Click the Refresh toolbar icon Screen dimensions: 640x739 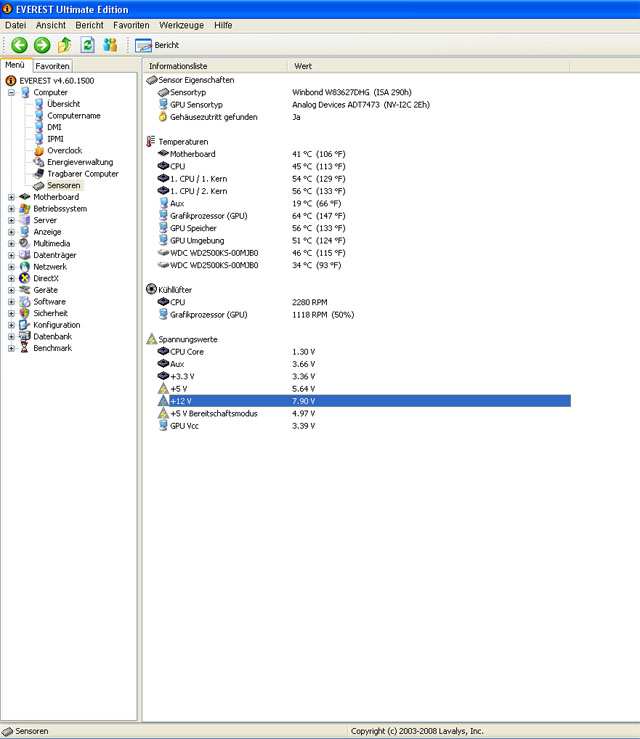[87, 45]
